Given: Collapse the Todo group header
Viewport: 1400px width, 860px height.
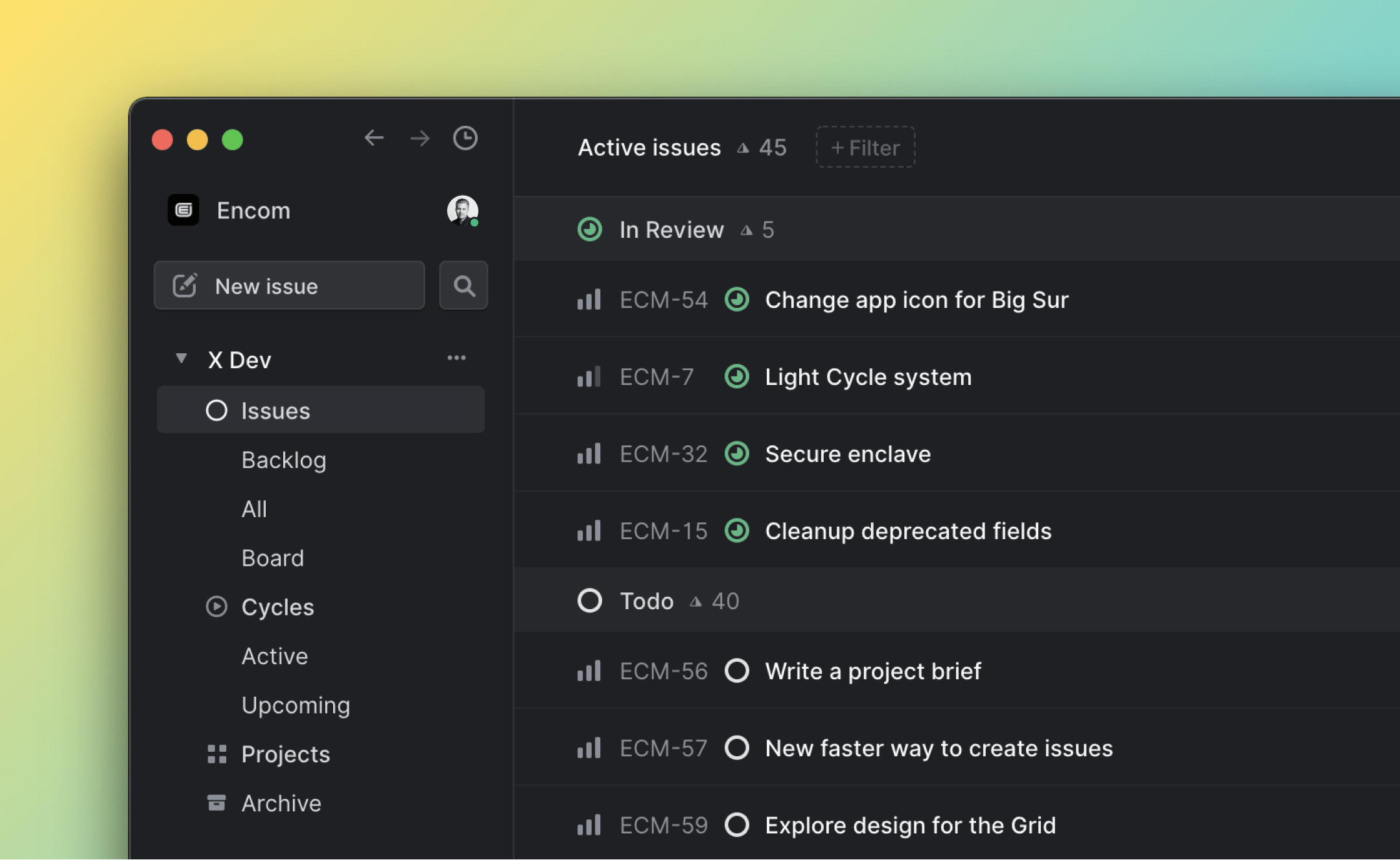Looking at the screenshot, I should coord(646,601).
